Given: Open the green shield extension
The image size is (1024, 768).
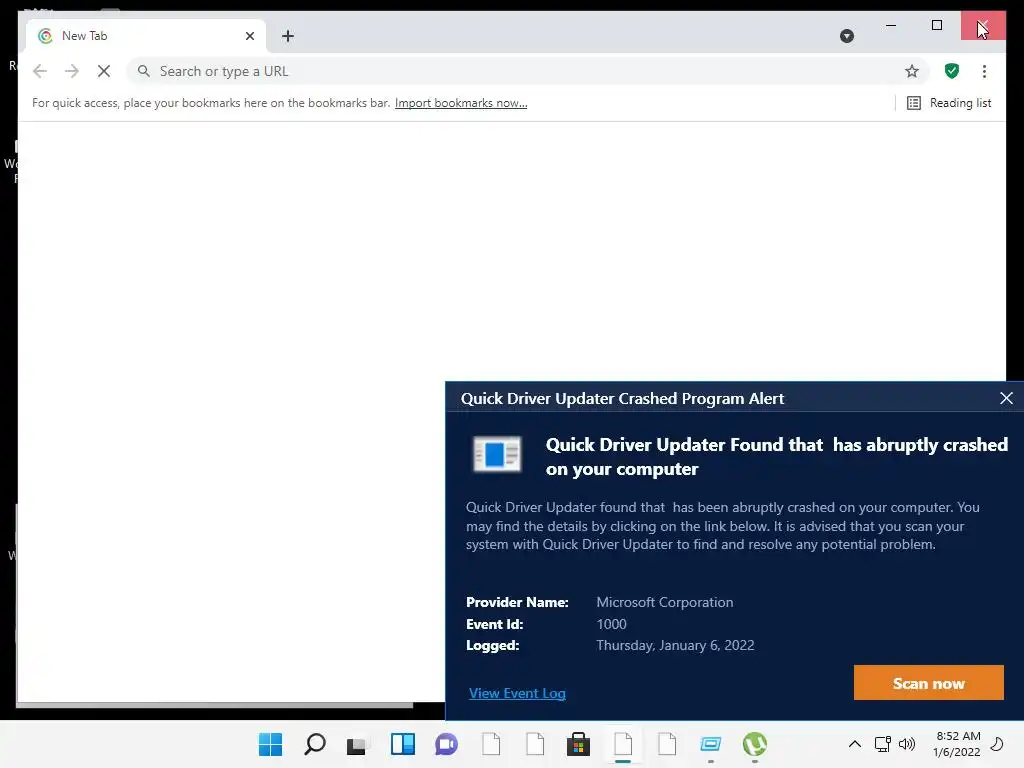Looking at the screenshot, I should (952, 71).
